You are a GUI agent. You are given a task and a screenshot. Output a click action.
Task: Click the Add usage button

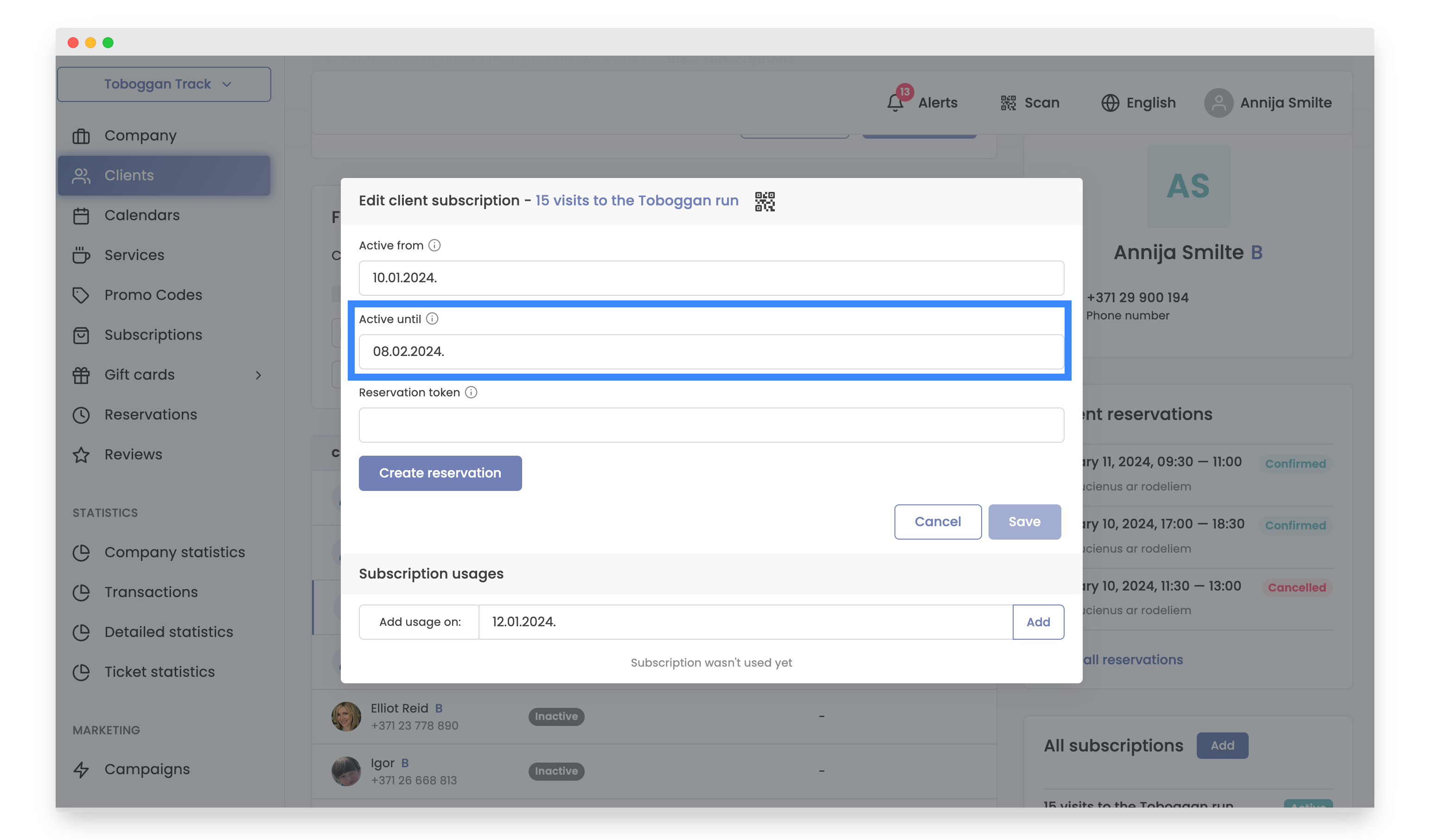click(x=1038, y=622)
